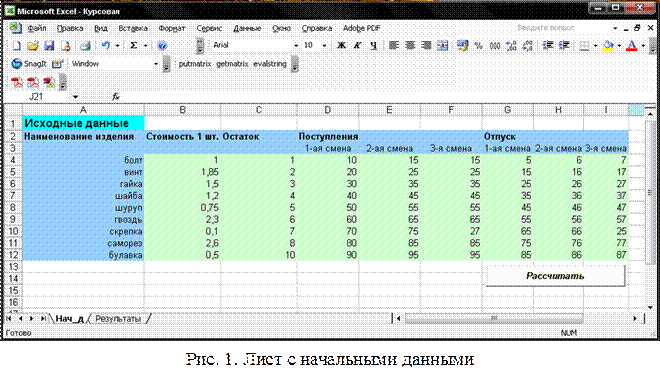The image size is (660, 372).
Task: Toggle Underline formatting (Ч)
Action: coord(373,45)
